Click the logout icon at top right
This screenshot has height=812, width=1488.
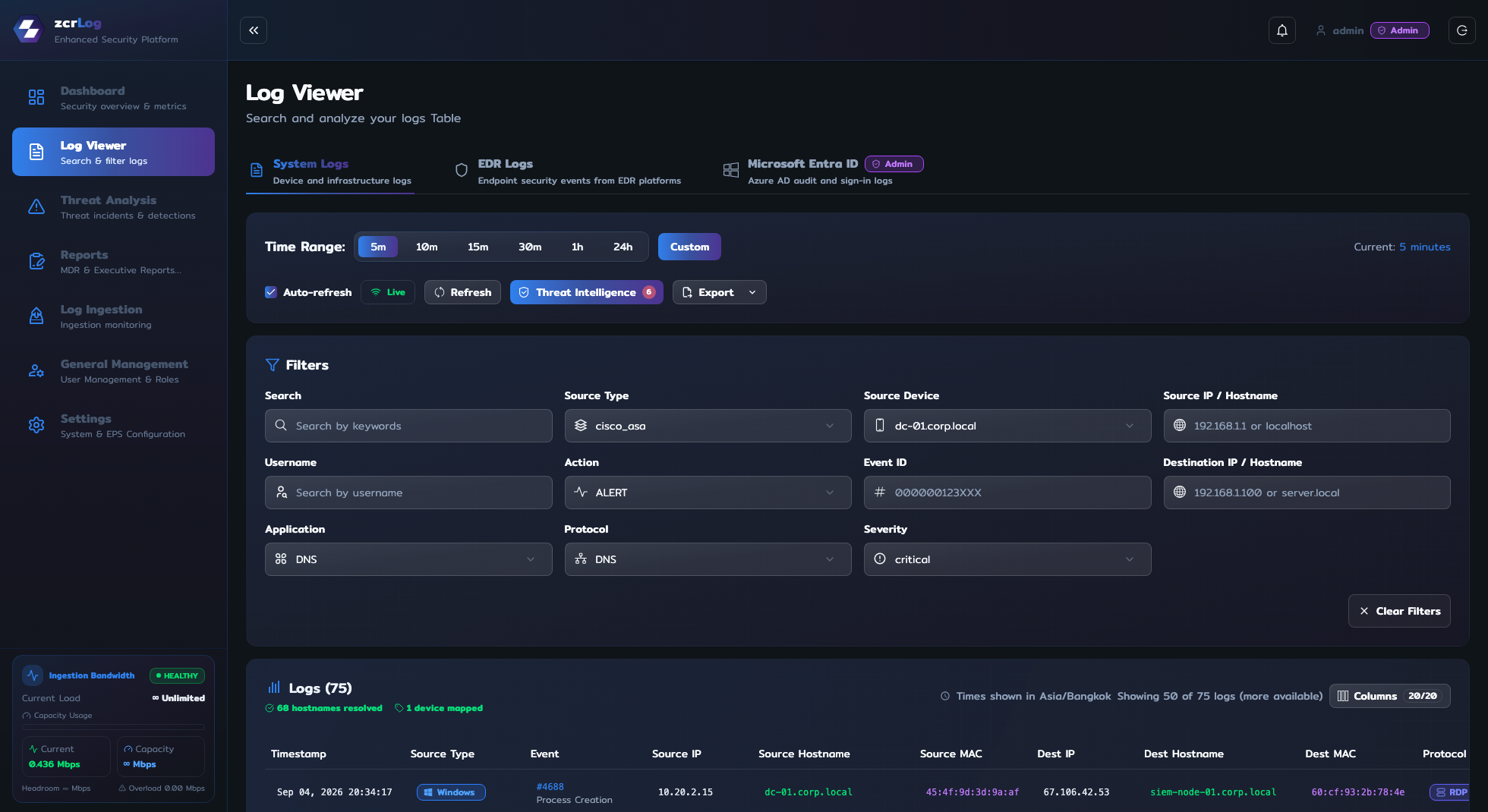click(x=1461, y=30)
